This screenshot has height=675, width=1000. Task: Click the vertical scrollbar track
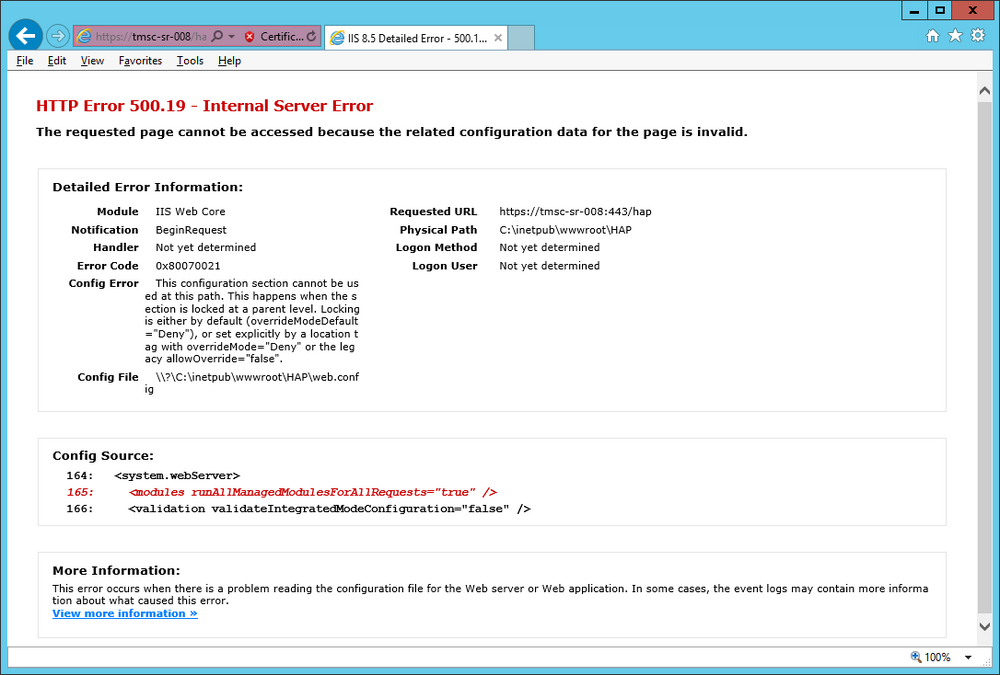pos(984,357)
